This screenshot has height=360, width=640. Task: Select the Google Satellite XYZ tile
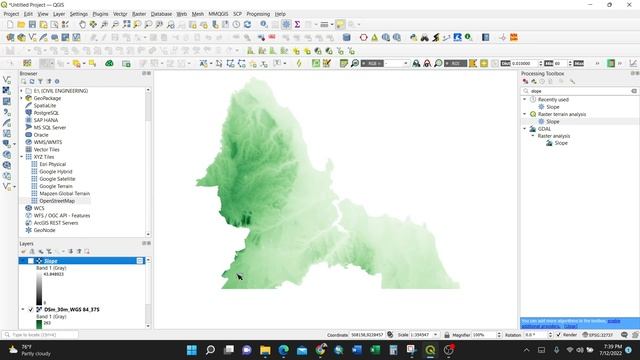(57, 179)
